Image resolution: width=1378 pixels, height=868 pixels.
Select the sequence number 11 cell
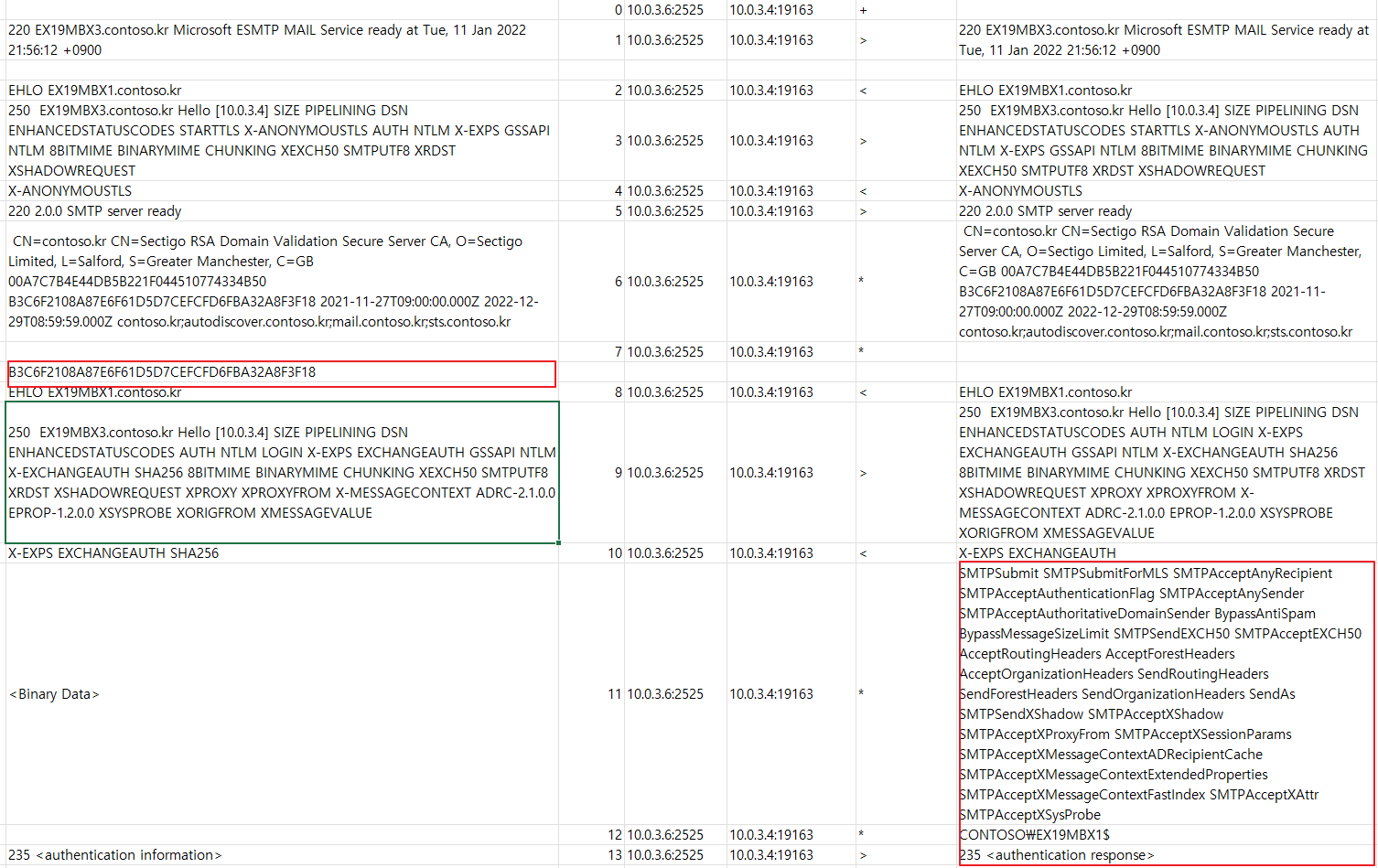click(x=591, y=694)
